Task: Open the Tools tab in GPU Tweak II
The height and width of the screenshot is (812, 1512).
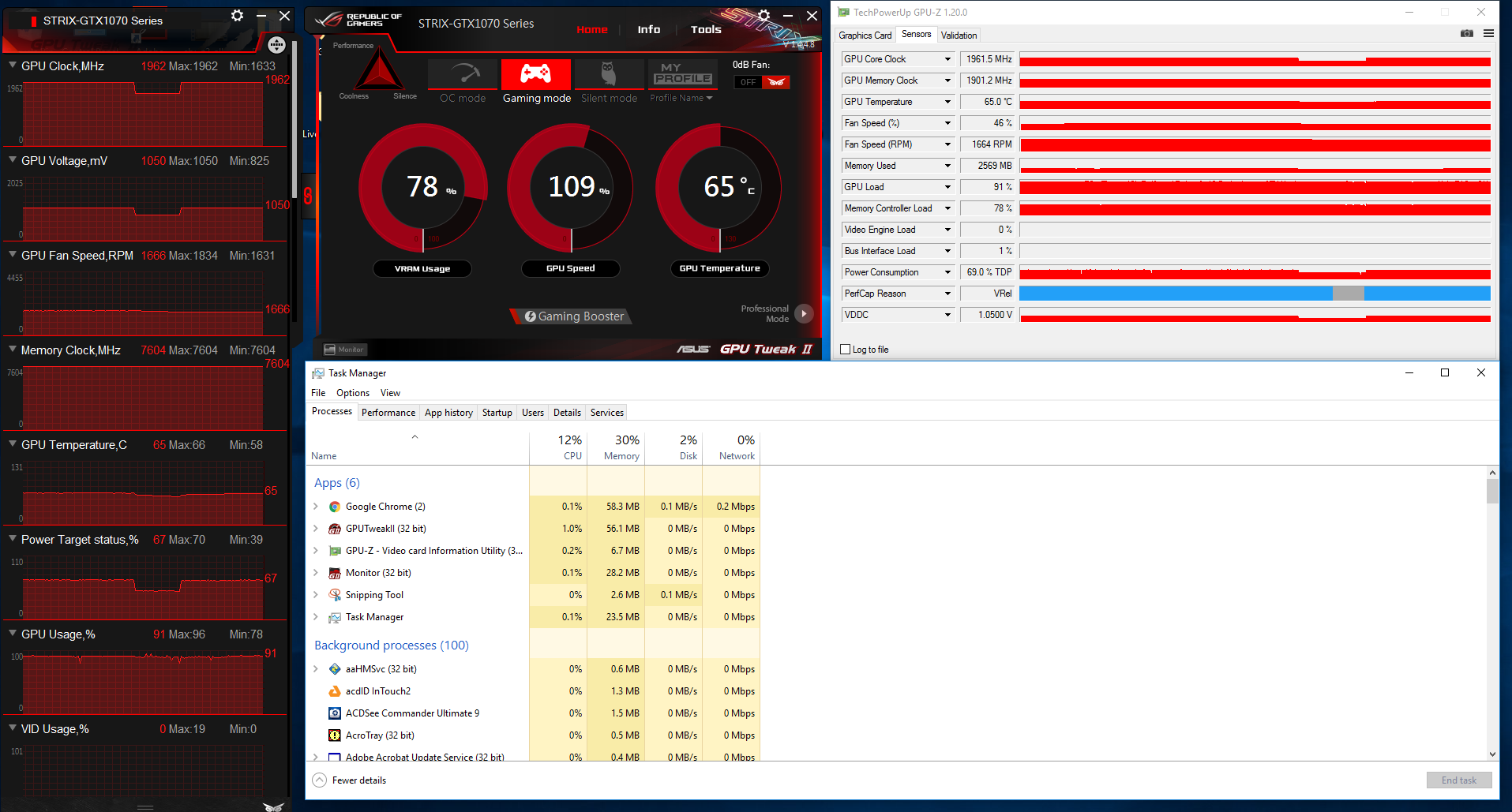Action: [706, 29]
